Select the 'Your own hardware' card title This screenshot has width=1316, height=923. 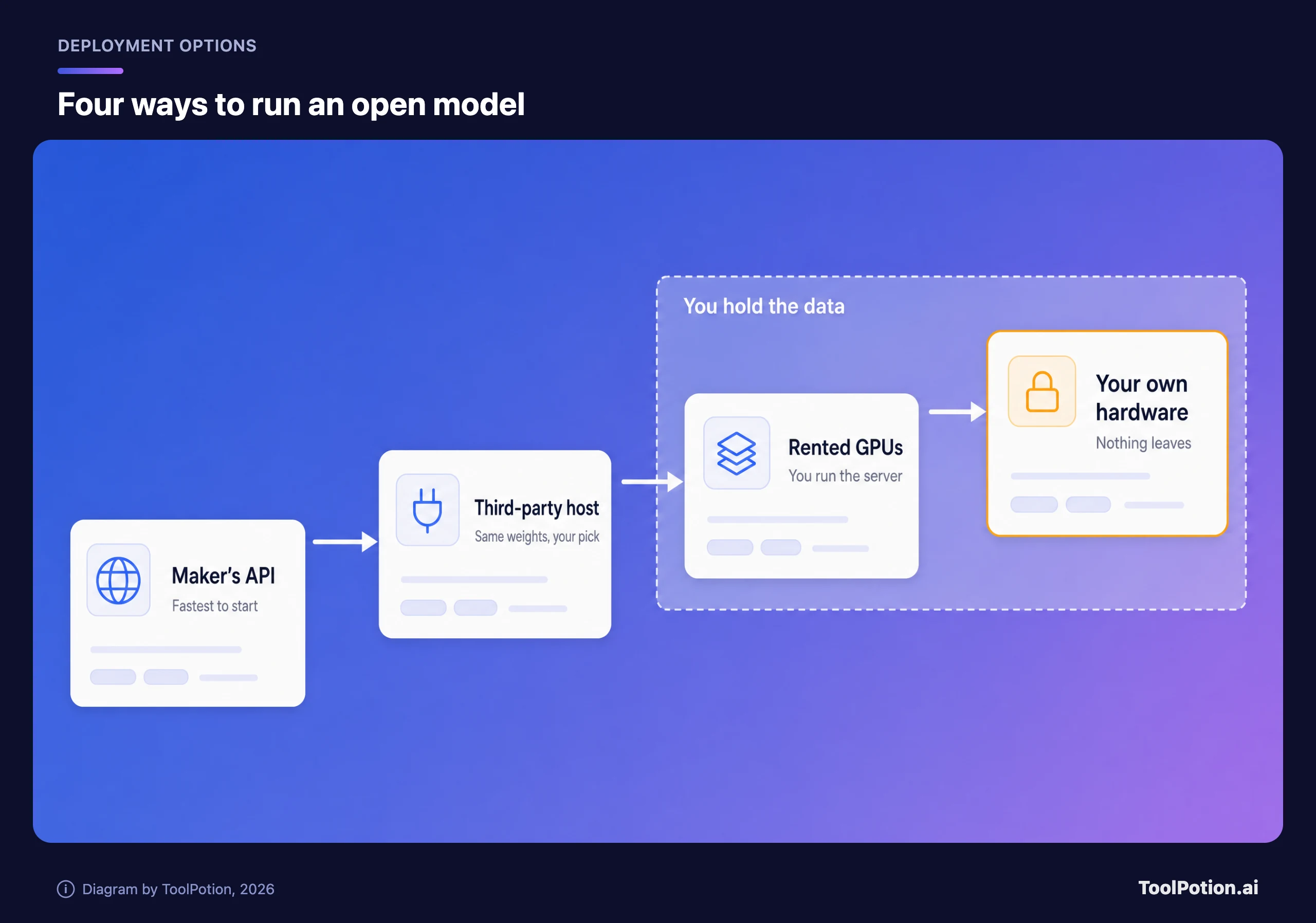[x=1142, y=398]
